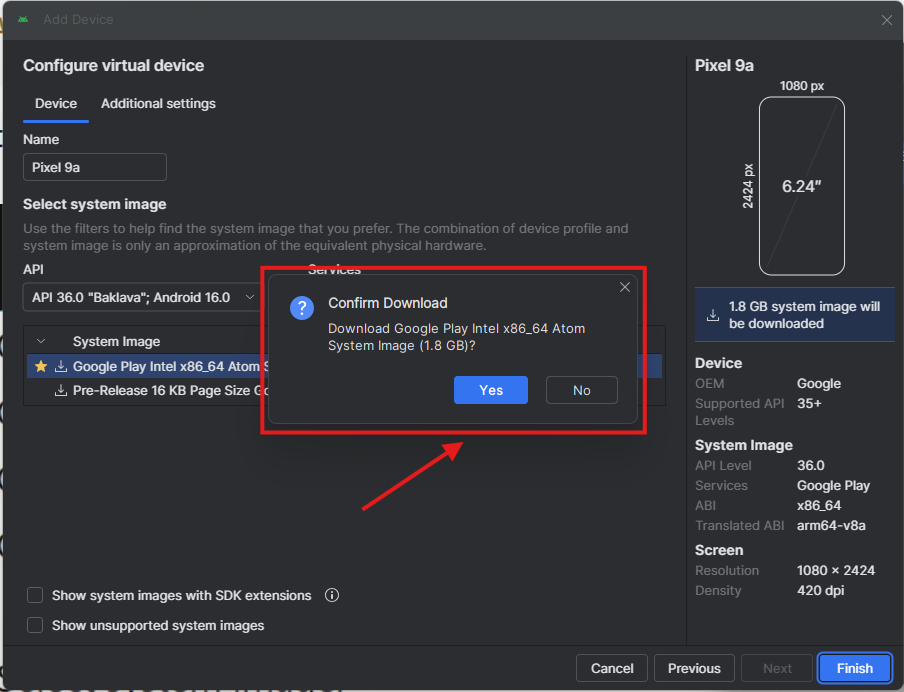Image resolution: width=904 pixels, height=692 pixels.
Task: Decline the download by clicking No
Action: (581, 390)
